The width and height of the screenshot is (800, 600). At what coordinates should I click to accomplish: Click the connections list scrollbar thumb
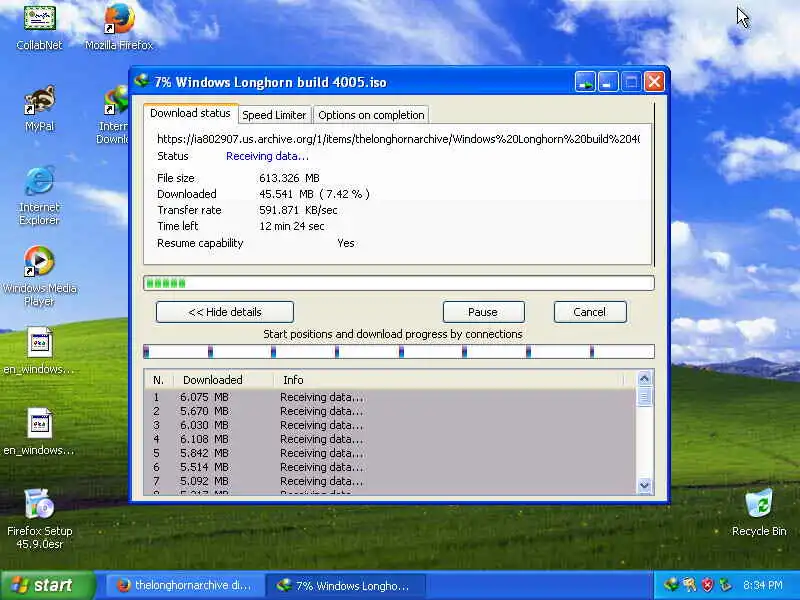pos(644,396)
